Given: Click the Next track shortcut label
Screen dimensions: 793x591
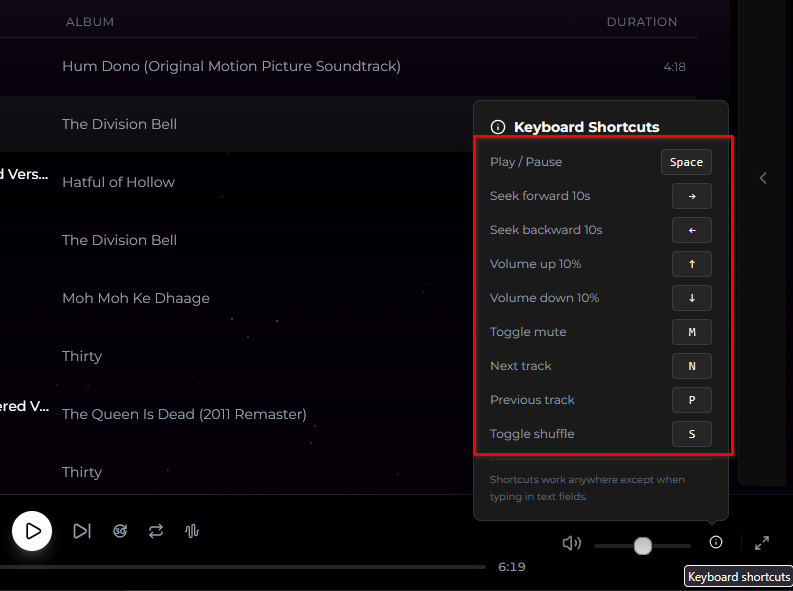Looking at the screenshot, I should pos(520,366).
